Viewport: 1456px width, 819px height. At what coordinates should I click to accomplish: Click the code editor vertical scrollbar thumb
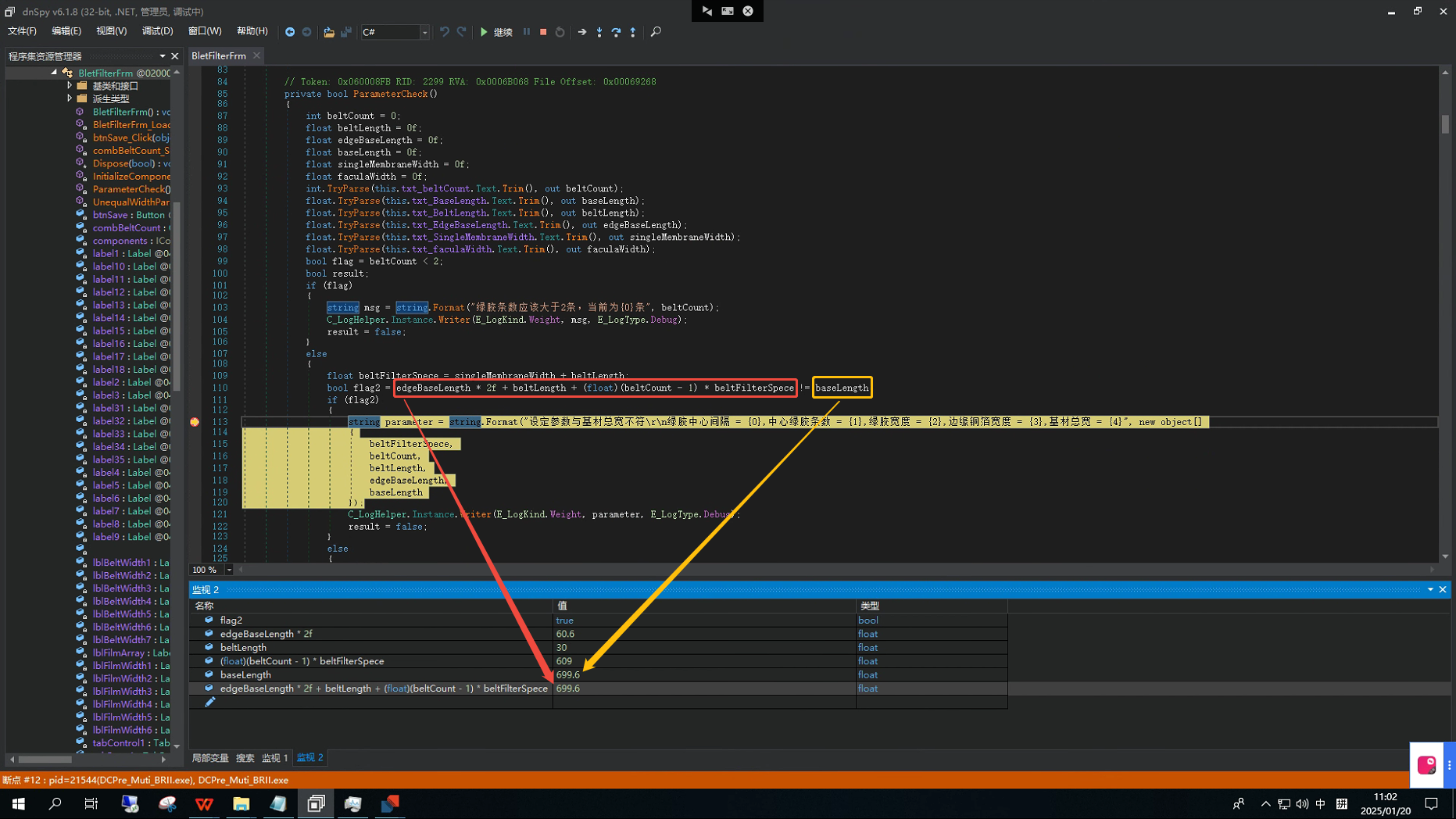pos(1445,123)
